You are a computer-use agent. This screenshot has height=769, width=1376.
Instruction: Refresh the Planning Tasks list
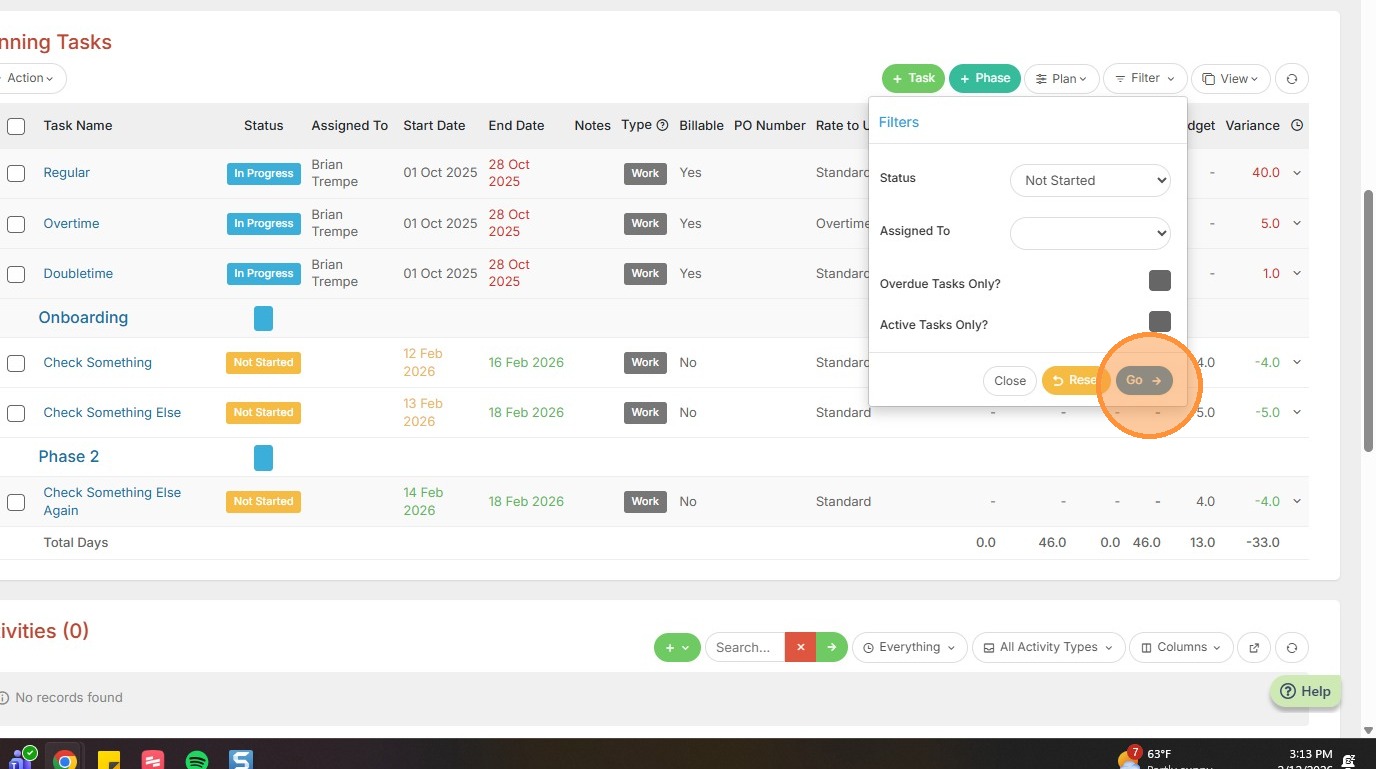[x=1292, y=78]
